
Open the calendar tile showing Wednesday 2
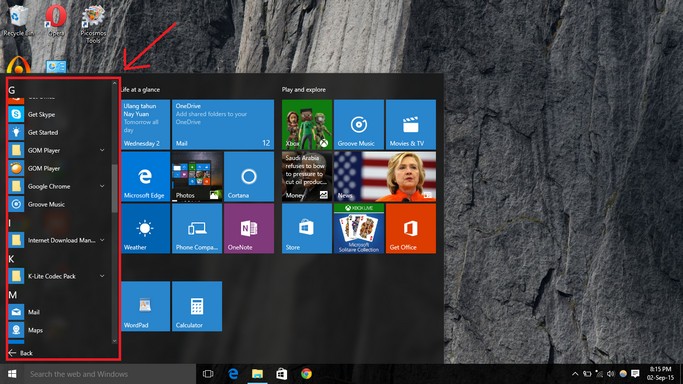(x=145, y=125)
